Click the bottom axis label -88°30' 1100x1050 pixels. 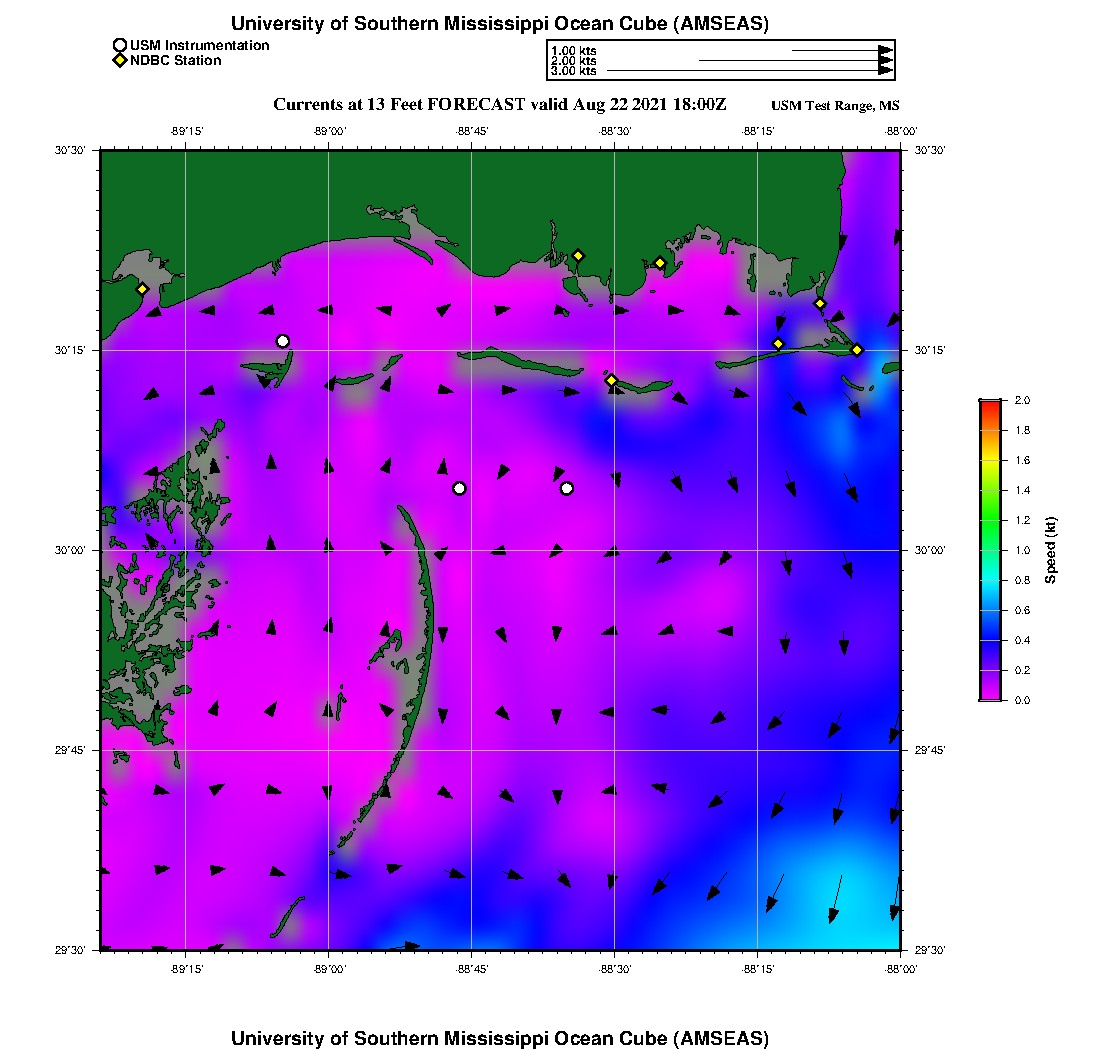(615, 969)
